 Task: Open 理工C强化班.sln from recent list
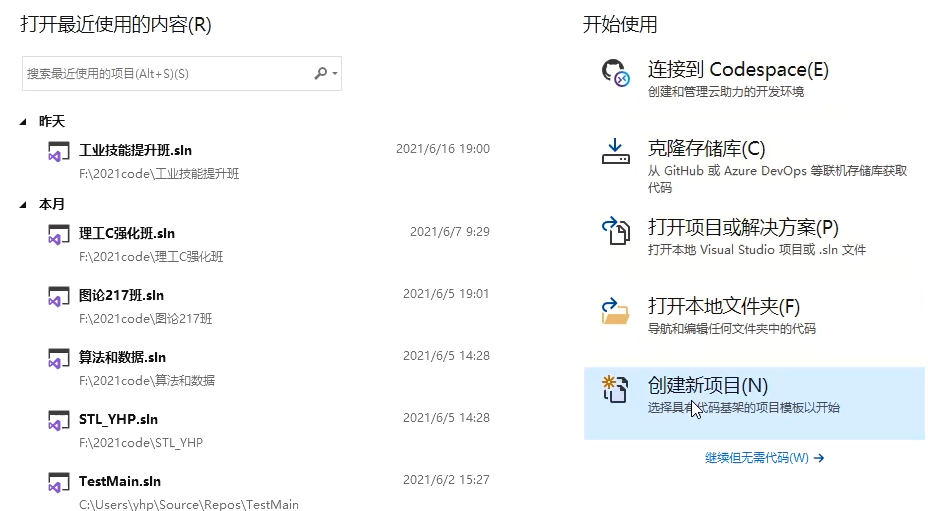(127, 233)
